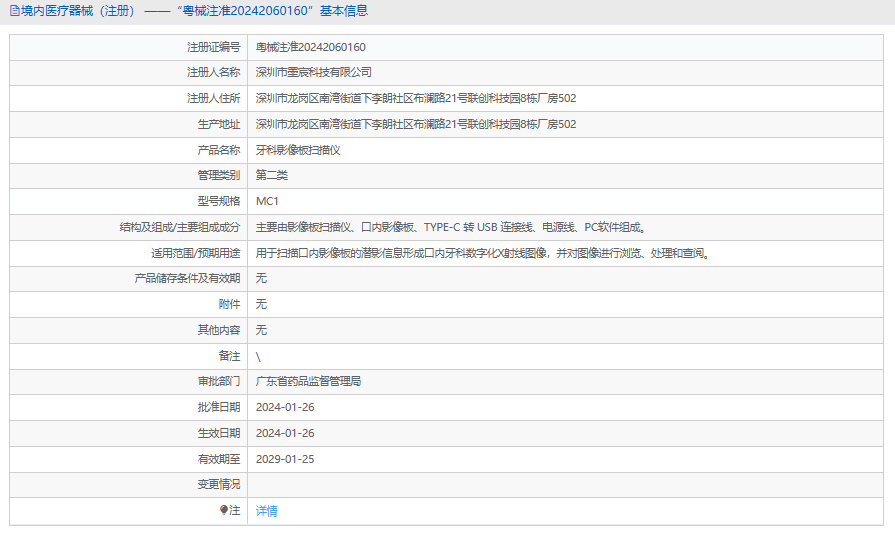Click the 生效日期 label
This screenshot has width=895, height=535.
219,433
